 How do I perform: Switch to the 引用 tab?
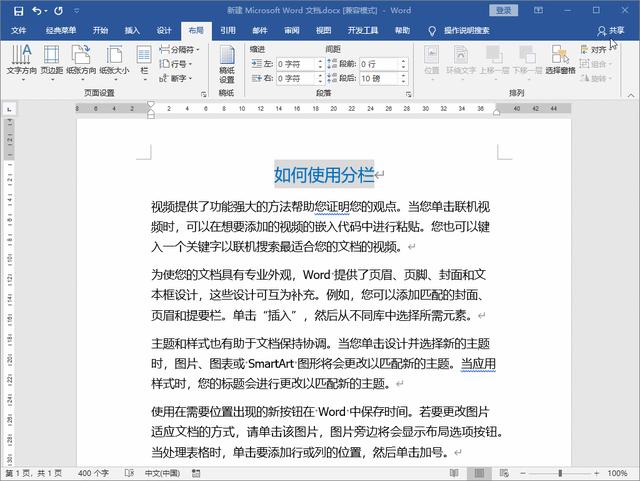(x=228, y=30)
